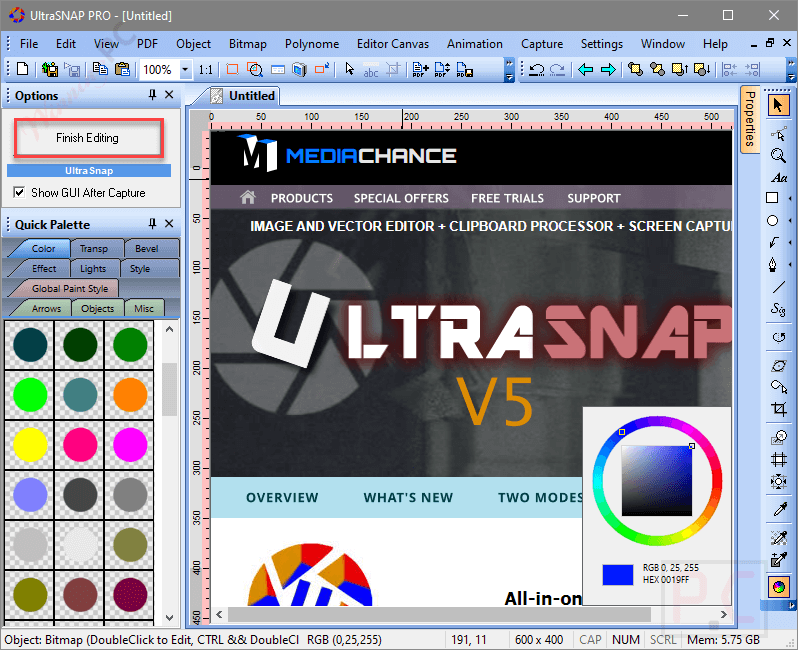Click the save PDF icon
798x650 pixels.
coord(465,69)
